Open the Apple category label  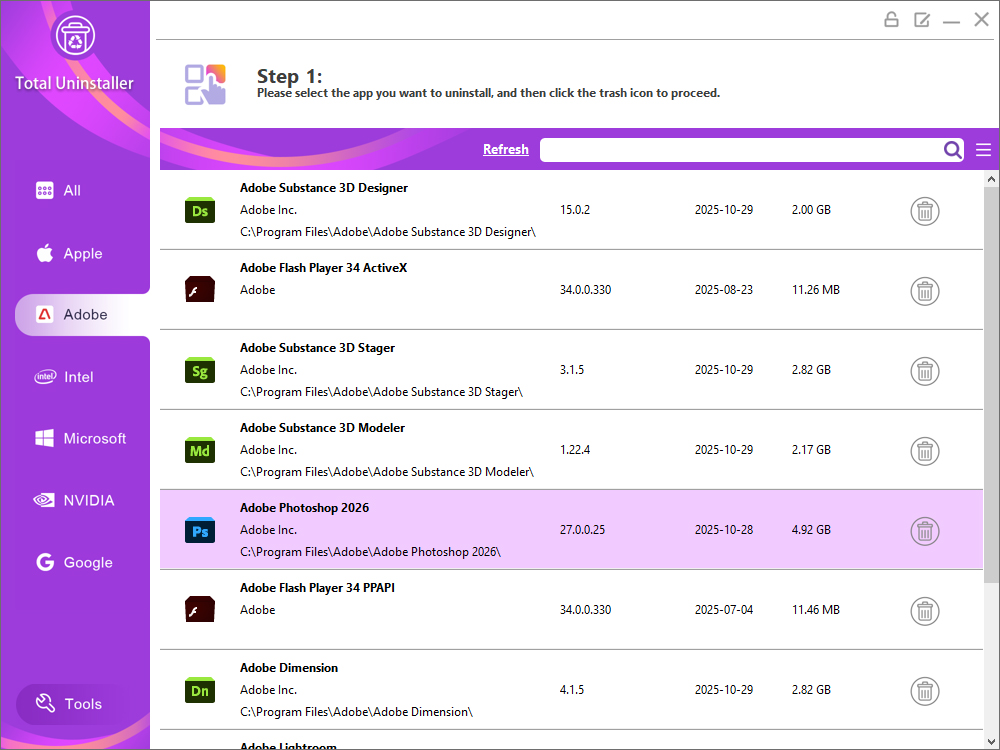83,254
